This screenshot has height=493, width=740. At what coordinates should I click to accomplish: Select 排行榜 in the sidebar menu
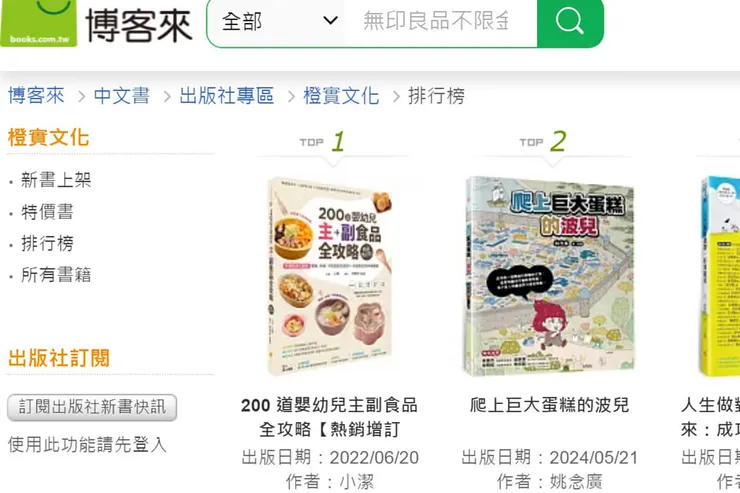tap(47, 243)
